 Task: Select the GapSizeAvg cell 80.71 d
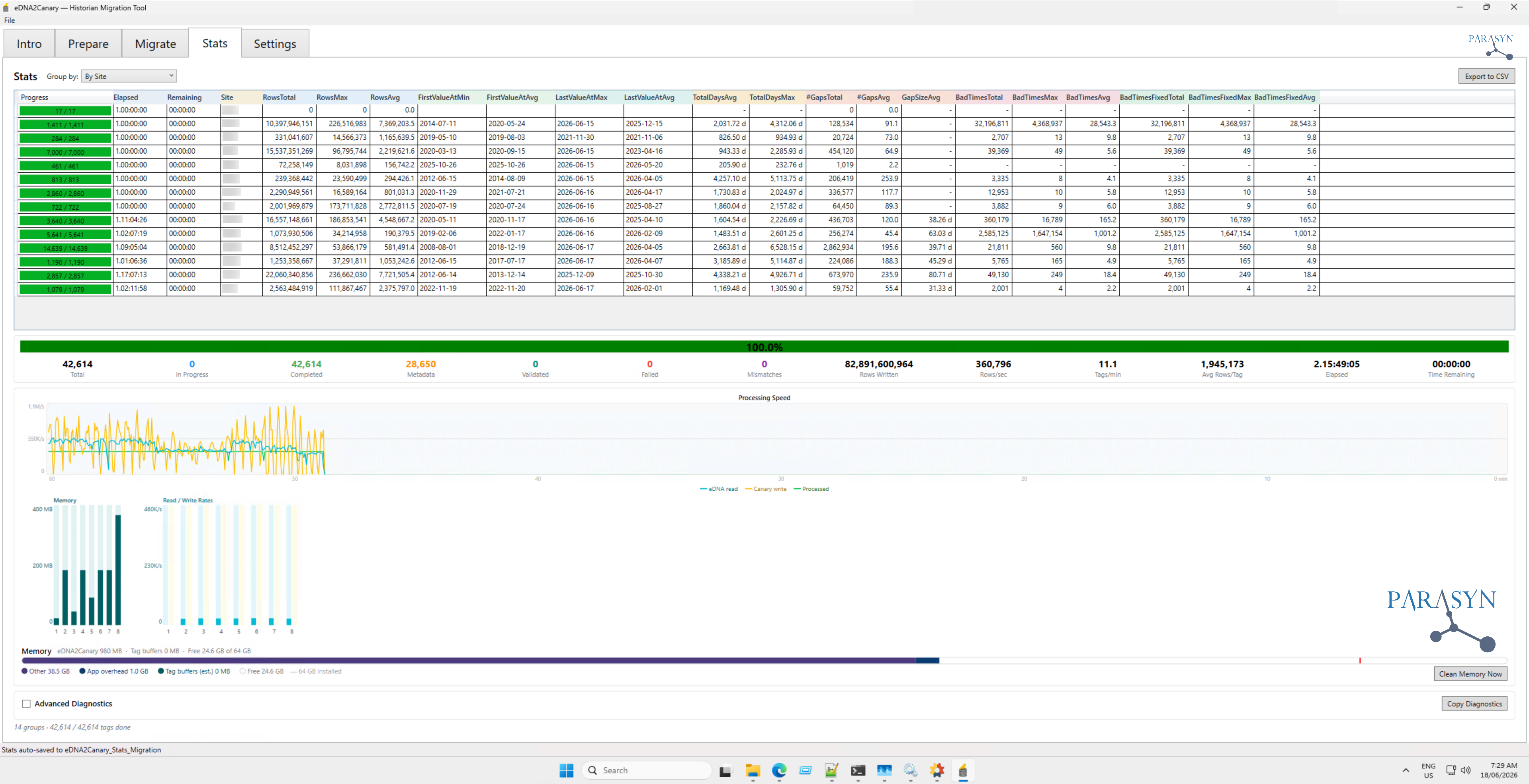(x=928, y=275)
